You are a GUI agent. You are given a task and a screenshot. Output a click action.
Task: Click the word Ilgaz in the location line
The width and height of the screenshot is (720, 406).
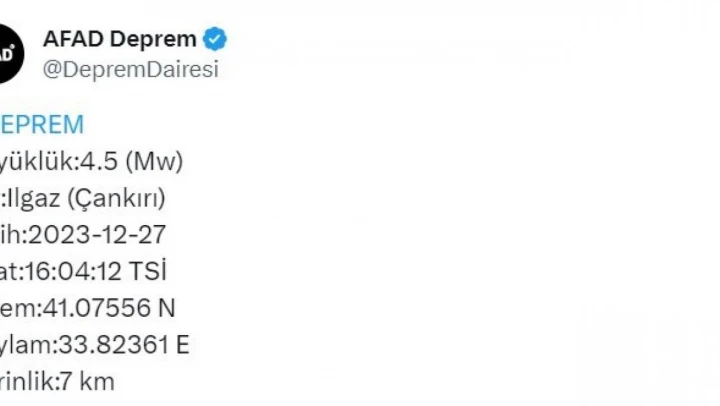[x=36, y=198]
